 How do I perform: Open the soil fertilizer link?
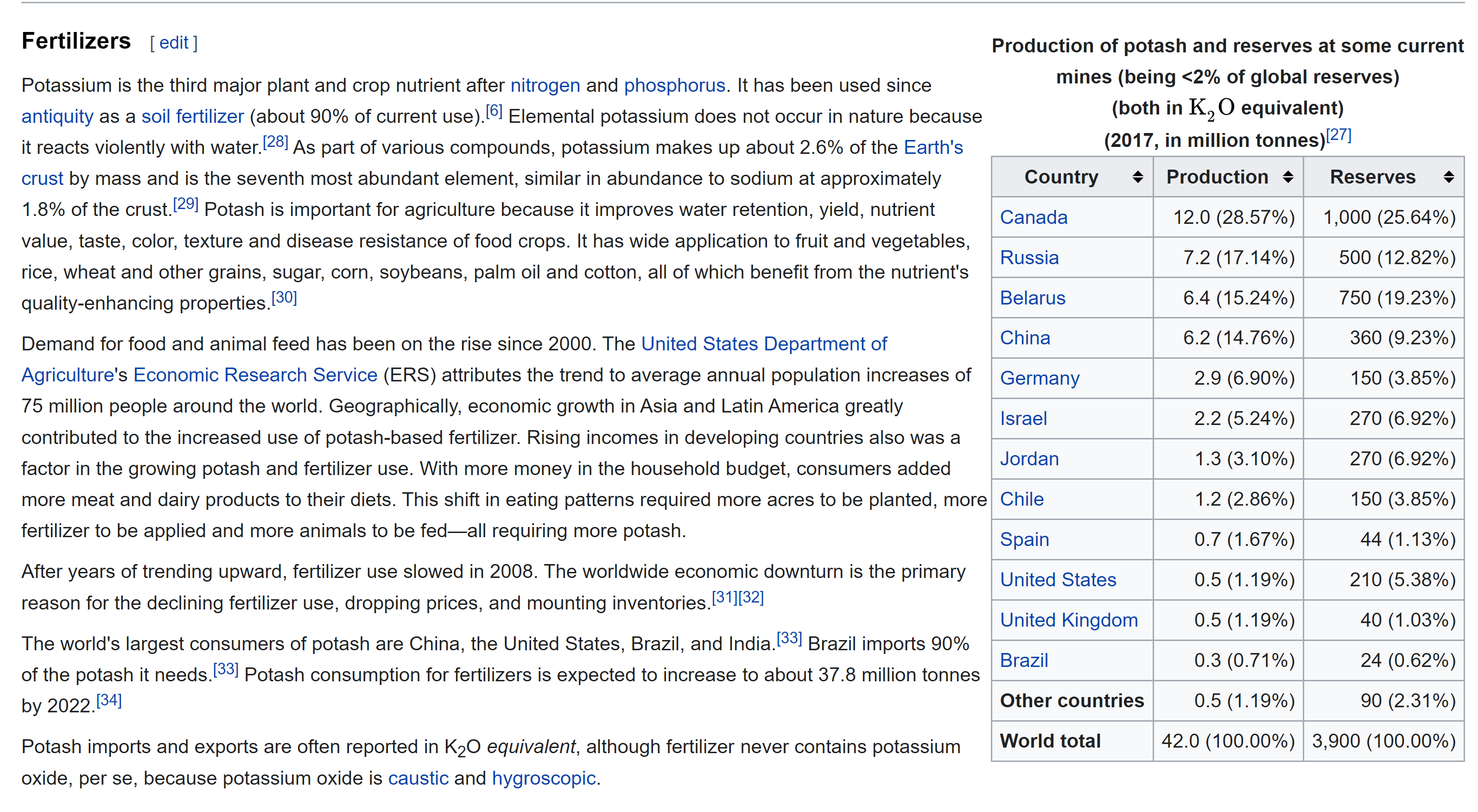(193, 116)
